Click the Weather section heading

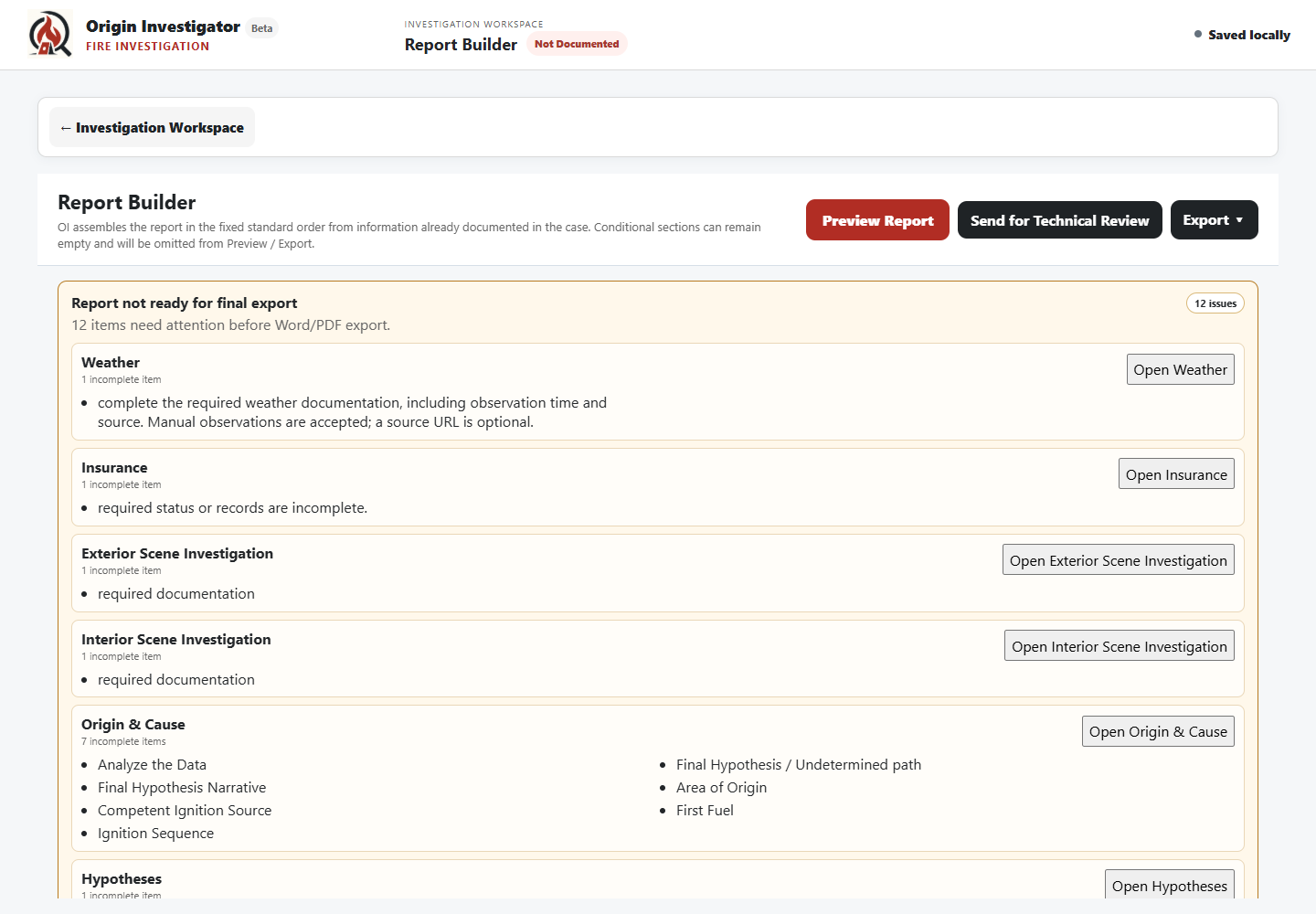111,363
